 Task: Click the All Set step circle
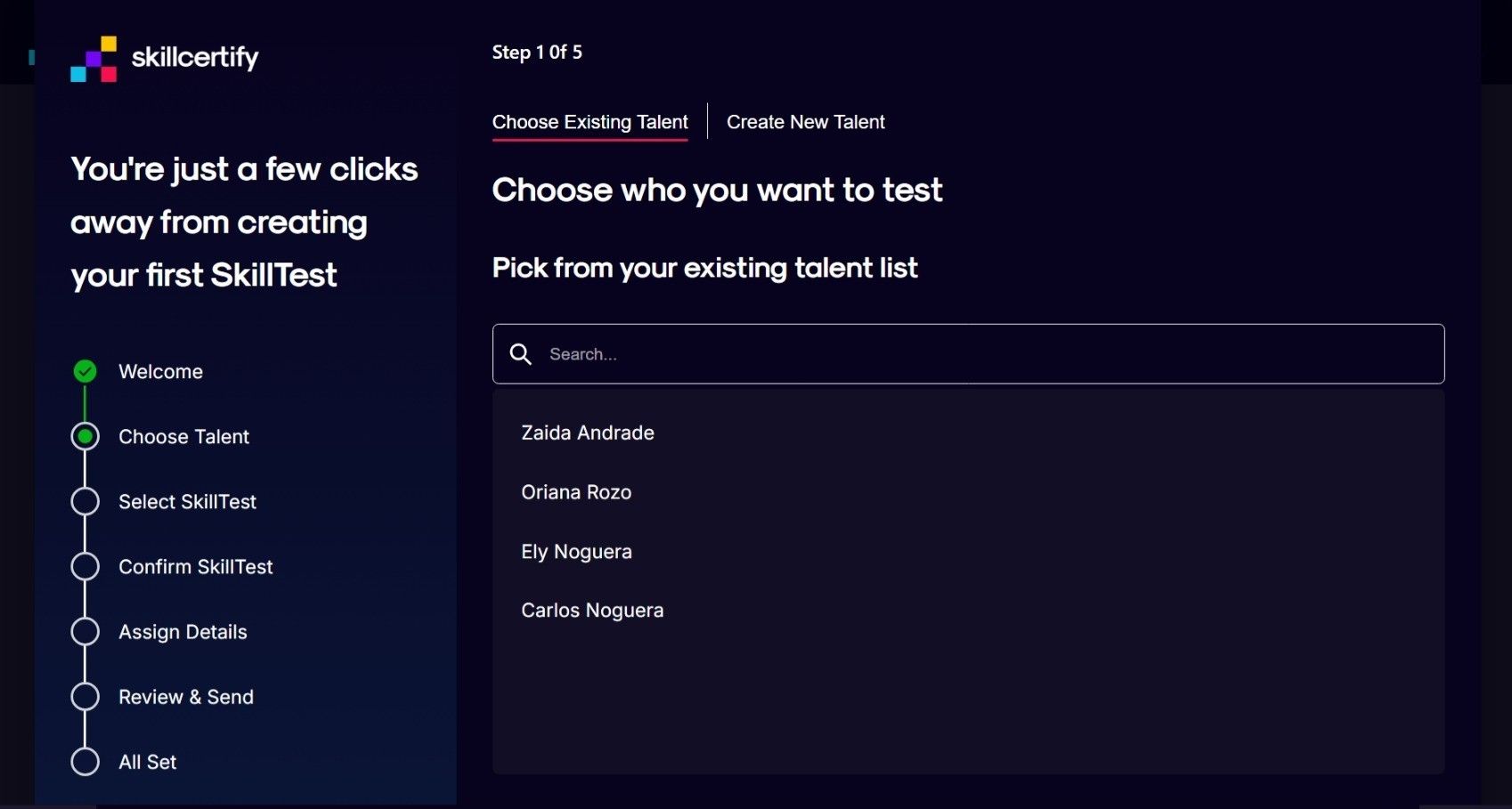(85, 762)
